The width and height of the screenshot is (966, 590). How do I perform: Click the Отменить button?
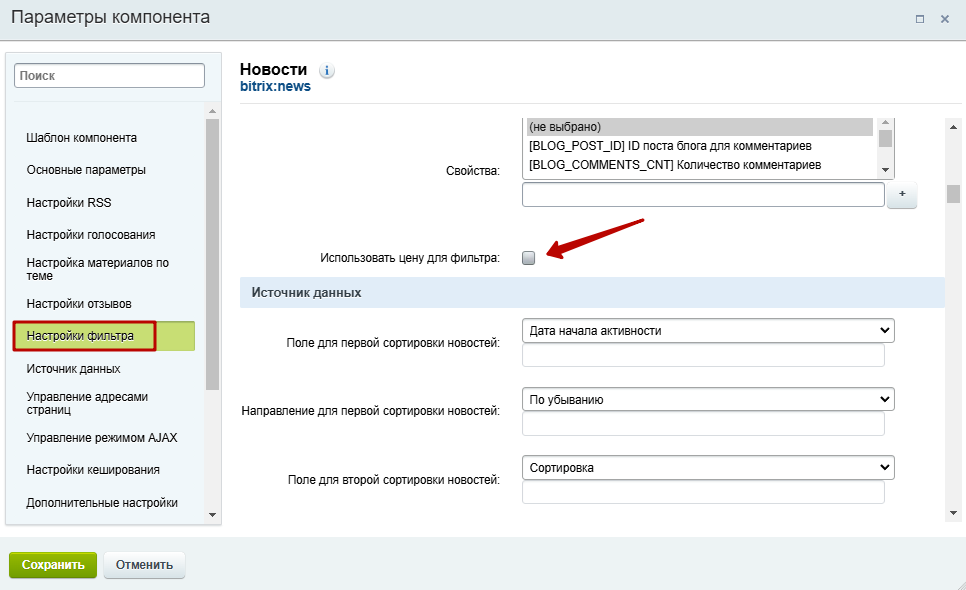click(144, 565)
